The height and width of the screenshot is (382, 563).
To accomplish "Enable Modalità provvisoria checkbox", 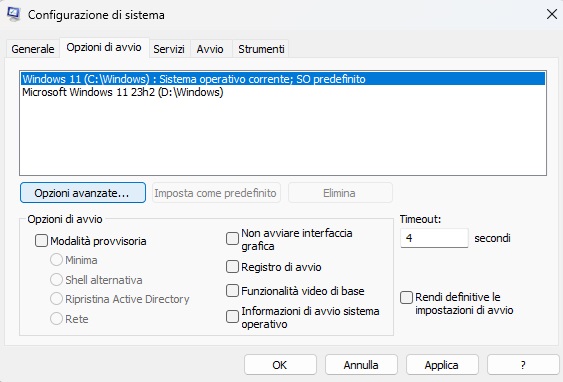I will click(x=41, y=241).
